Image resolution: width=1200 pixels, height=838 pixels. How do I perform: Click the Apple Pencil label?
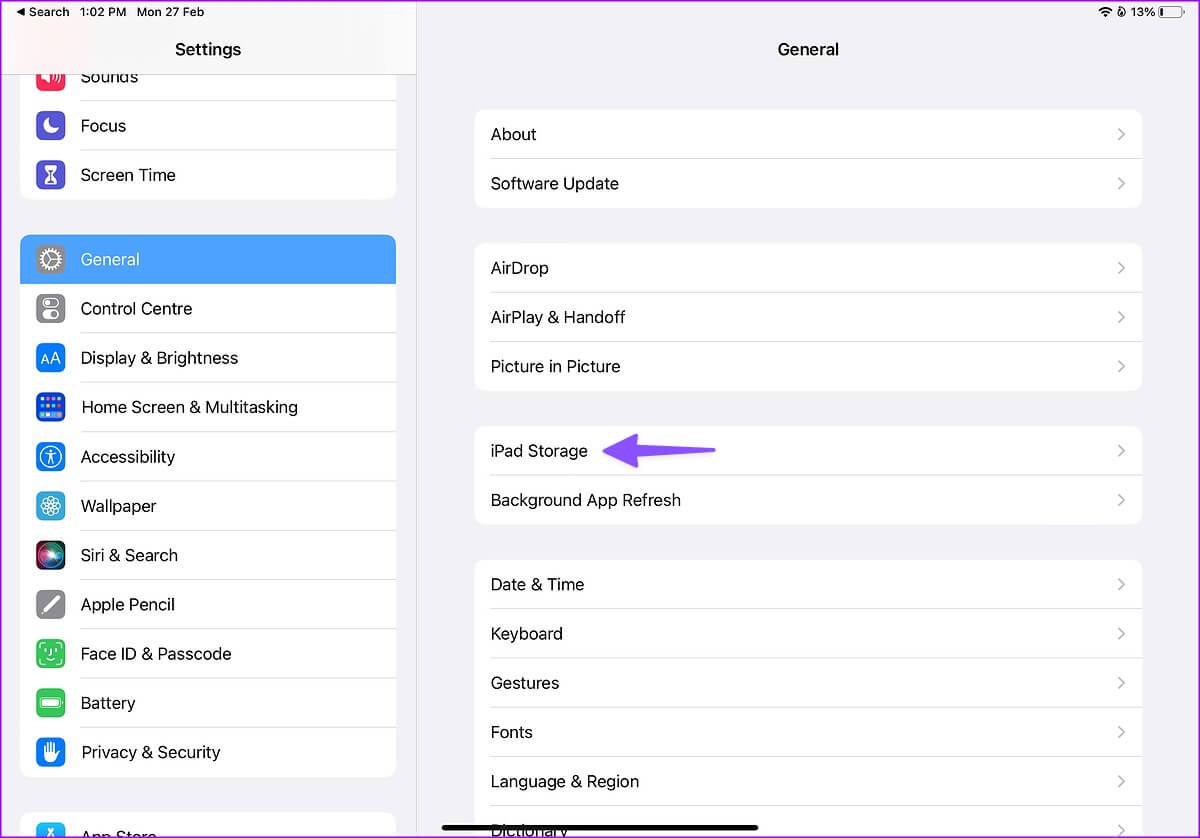coord(128,604)
